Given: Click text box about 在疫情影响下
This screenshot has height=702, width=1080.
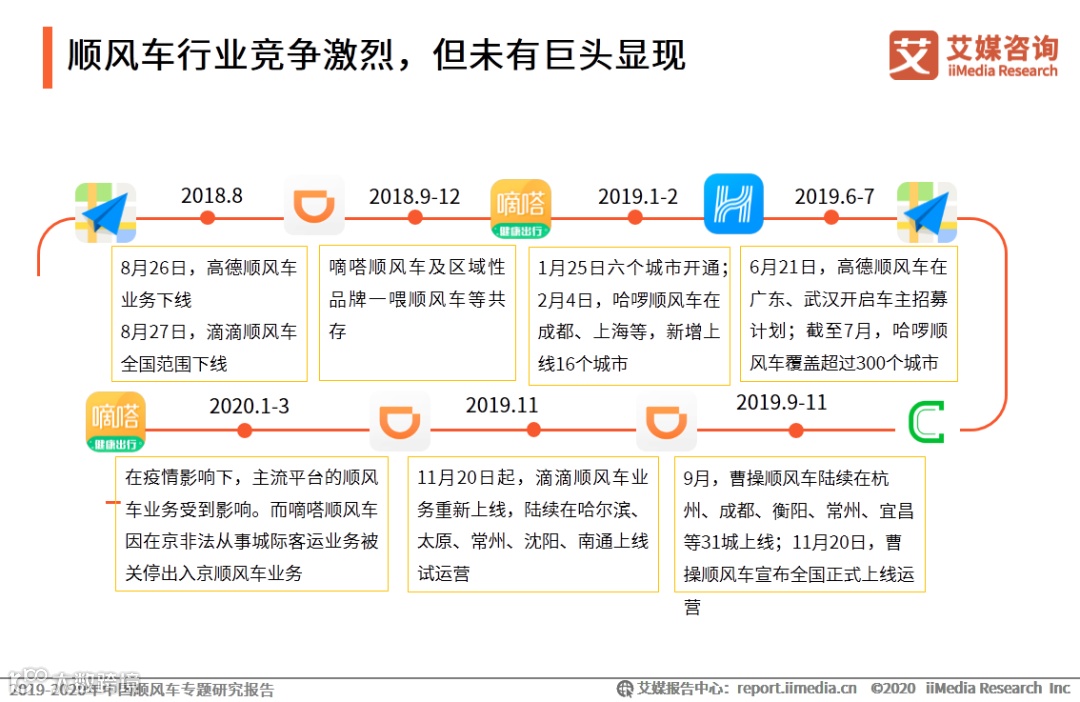Looking at the screenshot, I should pos(251,524).
